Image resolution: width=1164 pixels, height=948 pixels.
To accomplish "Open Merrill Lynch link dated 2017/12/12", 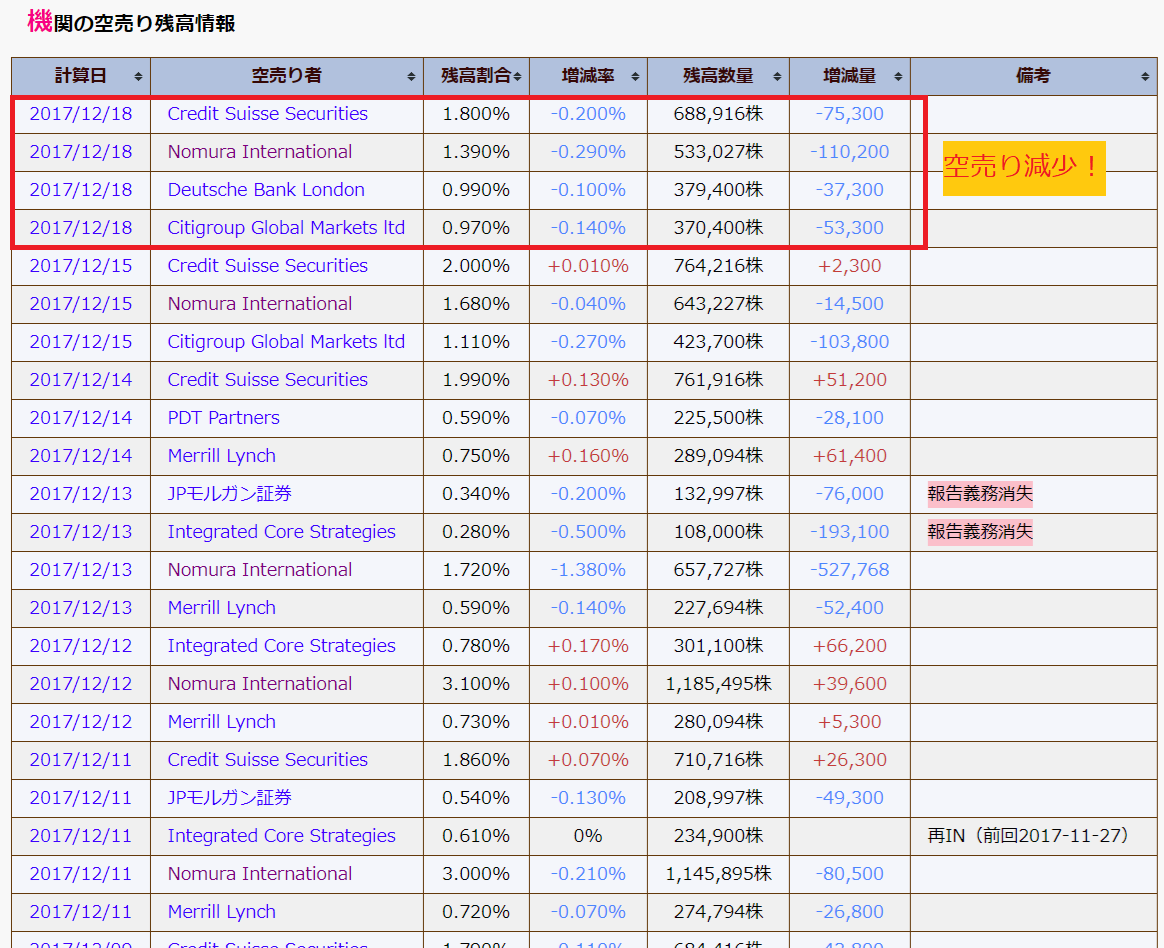I will pos(221,722).
